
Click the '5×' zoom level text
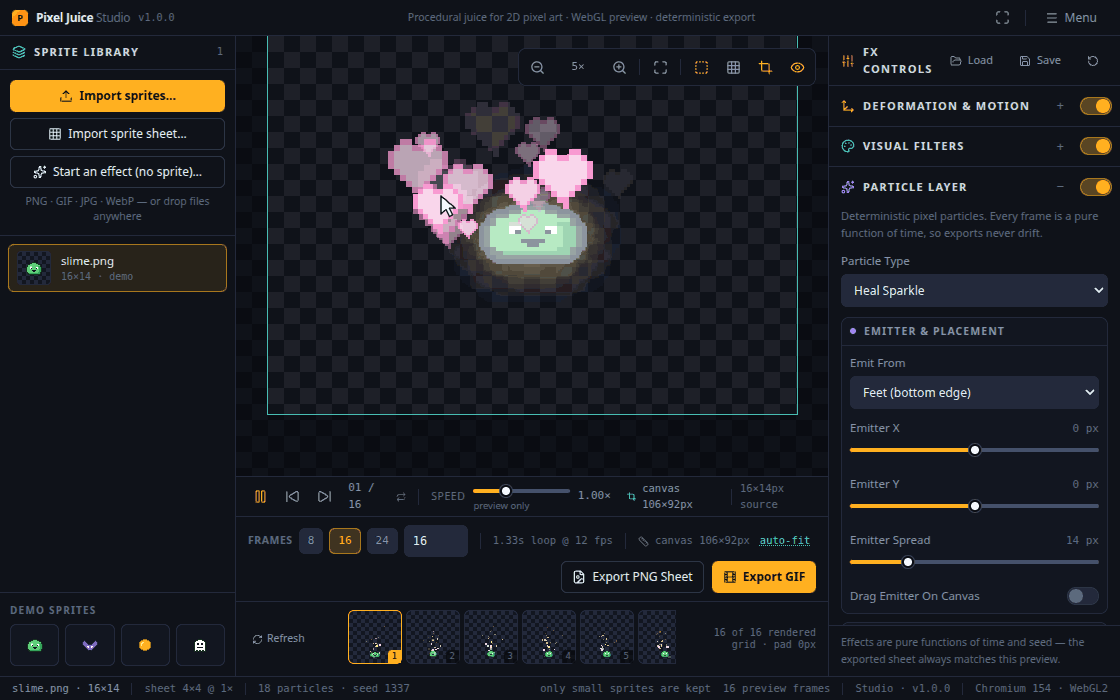578,66
